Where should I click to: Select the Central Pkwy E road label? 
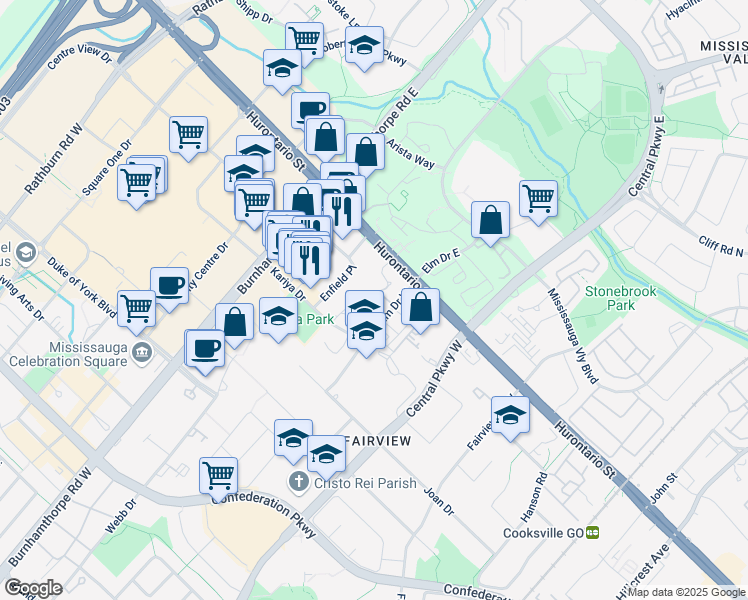point(646,155)
